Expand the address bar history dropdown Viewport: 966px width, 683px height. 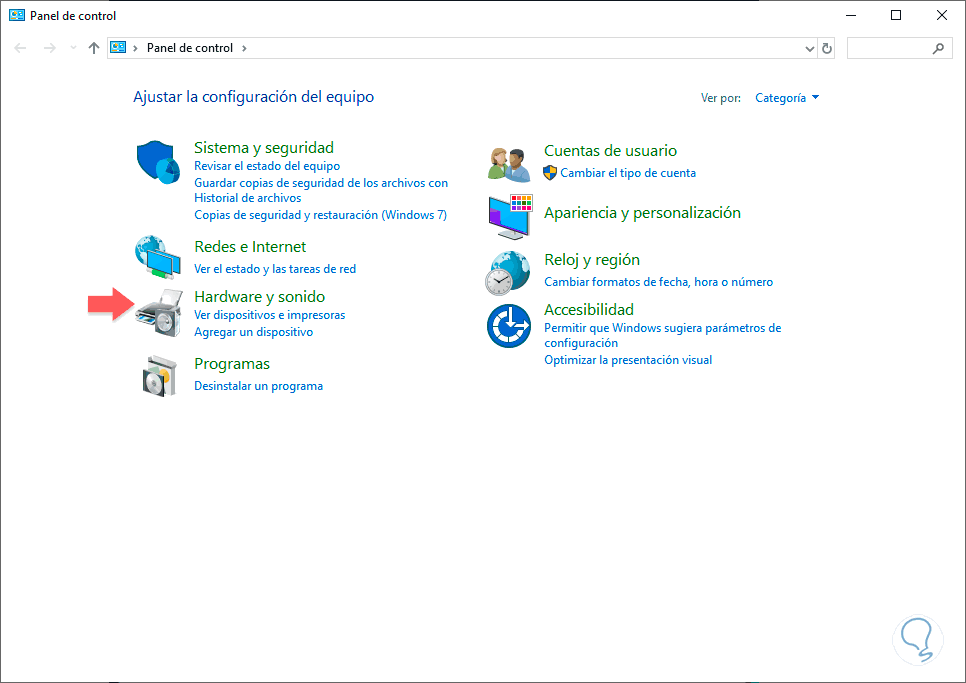[810, 48]
